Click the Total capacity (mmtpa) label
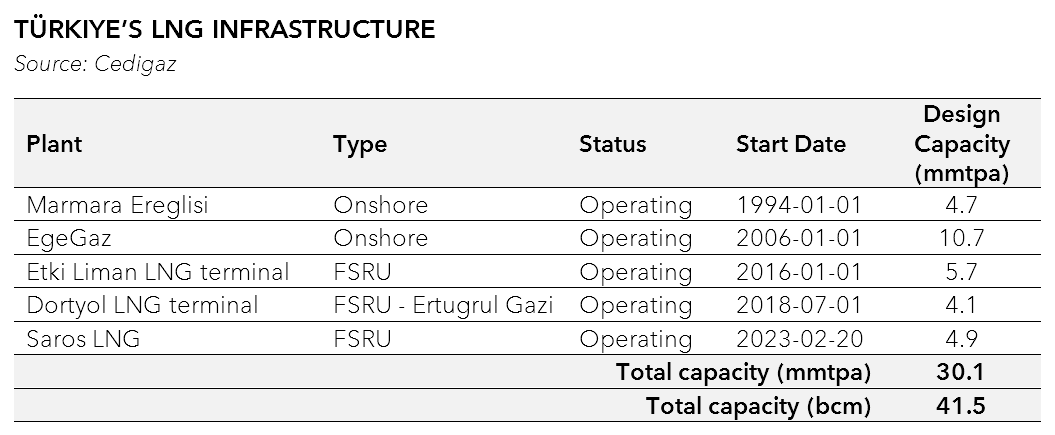Viewport: 1055px width, 435px height. pos(743,373)
